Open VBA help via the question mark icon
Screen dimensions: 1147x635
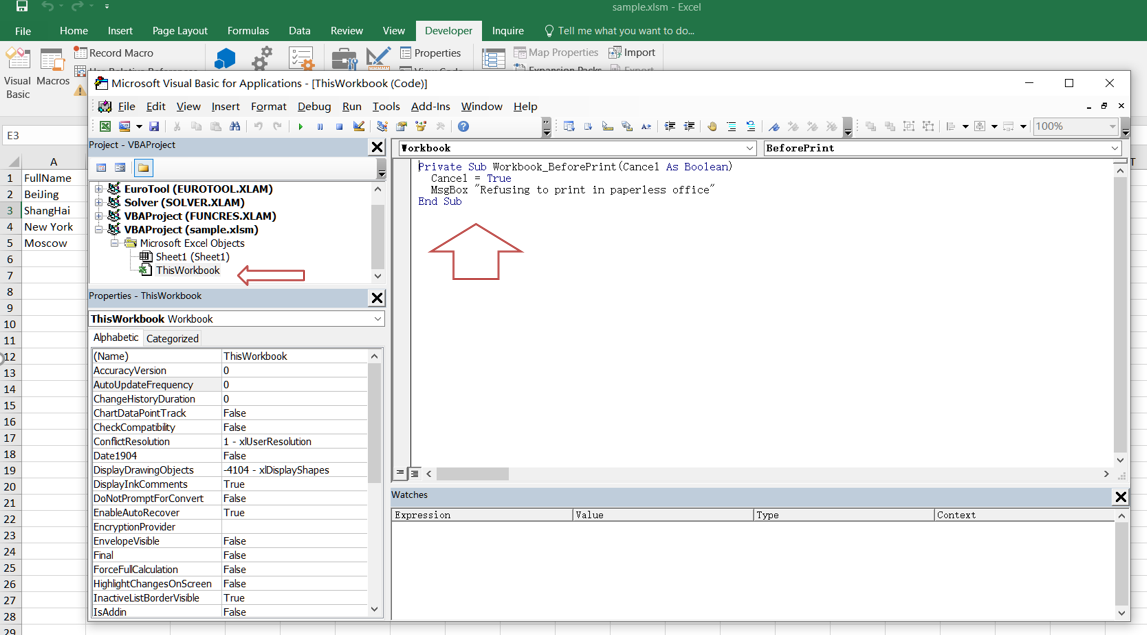pos(463,127)
